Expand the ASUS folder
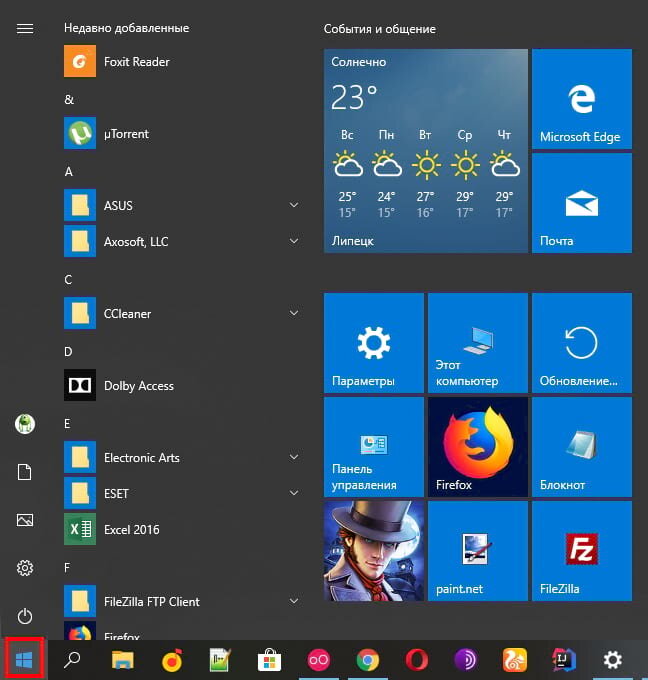This screenshot has width=648, height=680. pyautogui.click(x=182, y=205)
